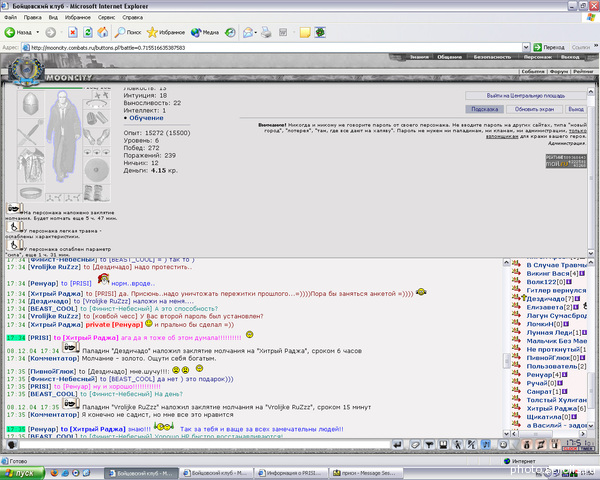Select the gloves equipment slot
Screen dimensions: 600x480
tap(97, 136)
